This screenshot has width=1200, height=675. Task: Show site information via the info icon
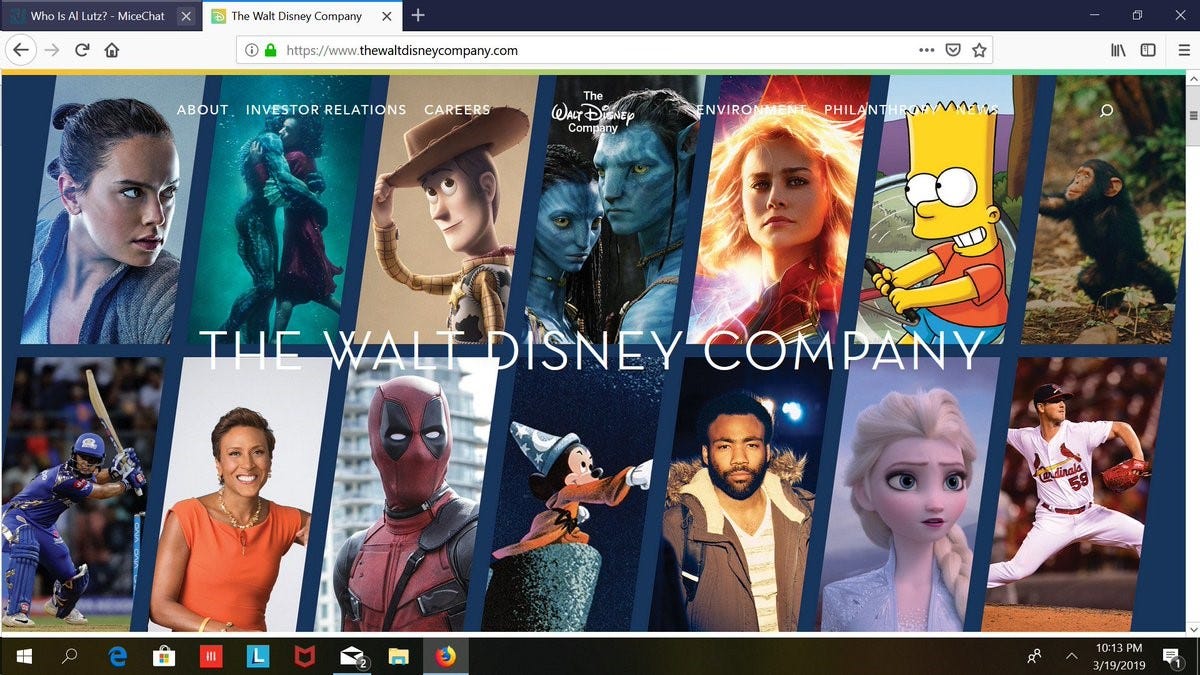coord(252,50)
